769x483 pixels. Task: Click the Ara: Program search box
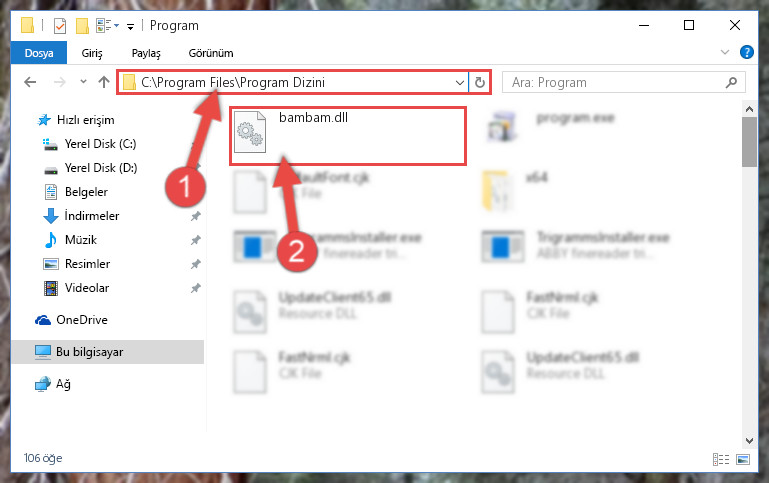pos(623,82)
